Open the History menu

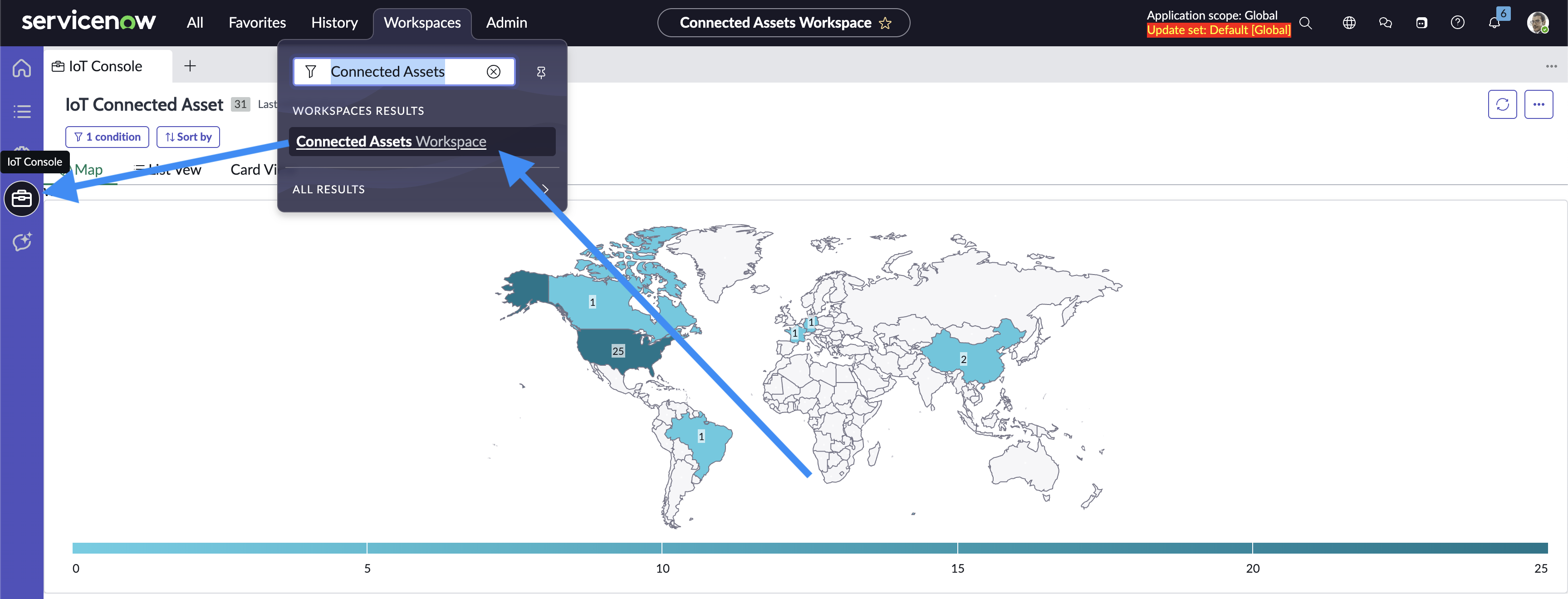click(x=334, y=23)
